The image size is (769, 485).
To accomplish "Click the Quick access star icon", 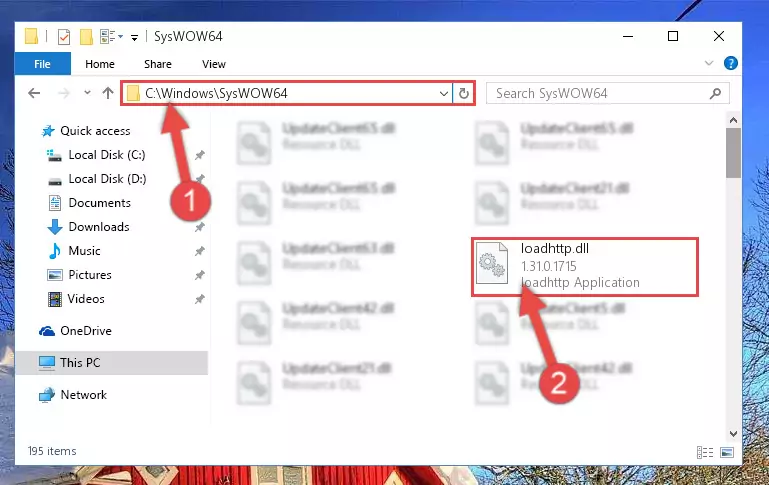I will (48, 131).
